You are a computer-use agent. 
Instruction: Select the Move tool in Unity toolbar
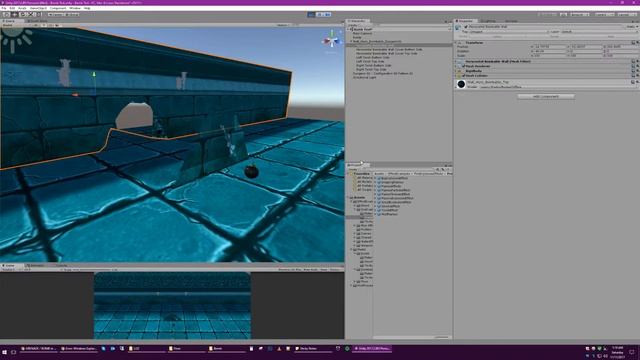(x=15, y=14)
